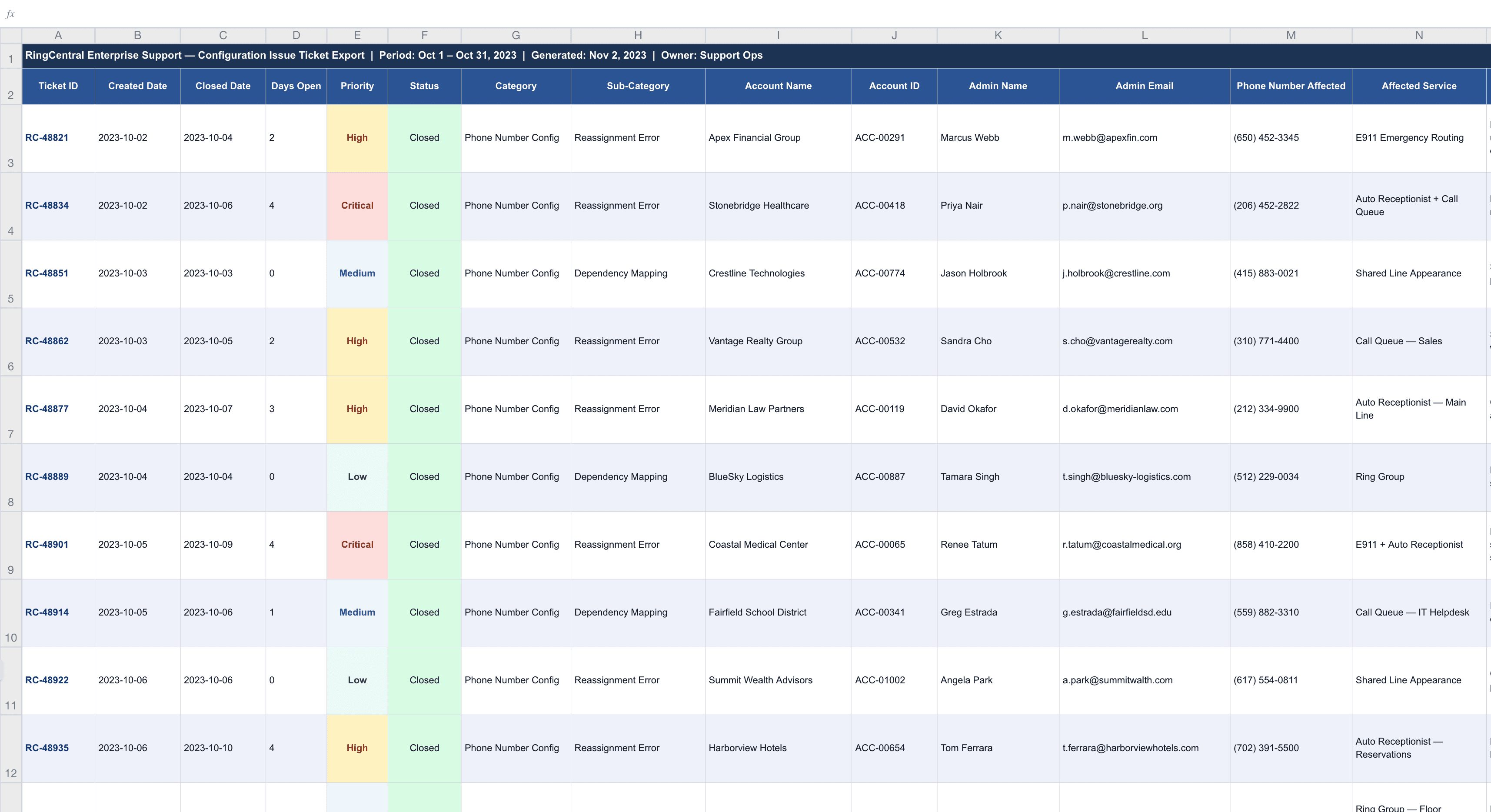Click ticket ID RC-48935
Image resolution: width=1491 pixels, height=812 pixels.
(47, 748)
